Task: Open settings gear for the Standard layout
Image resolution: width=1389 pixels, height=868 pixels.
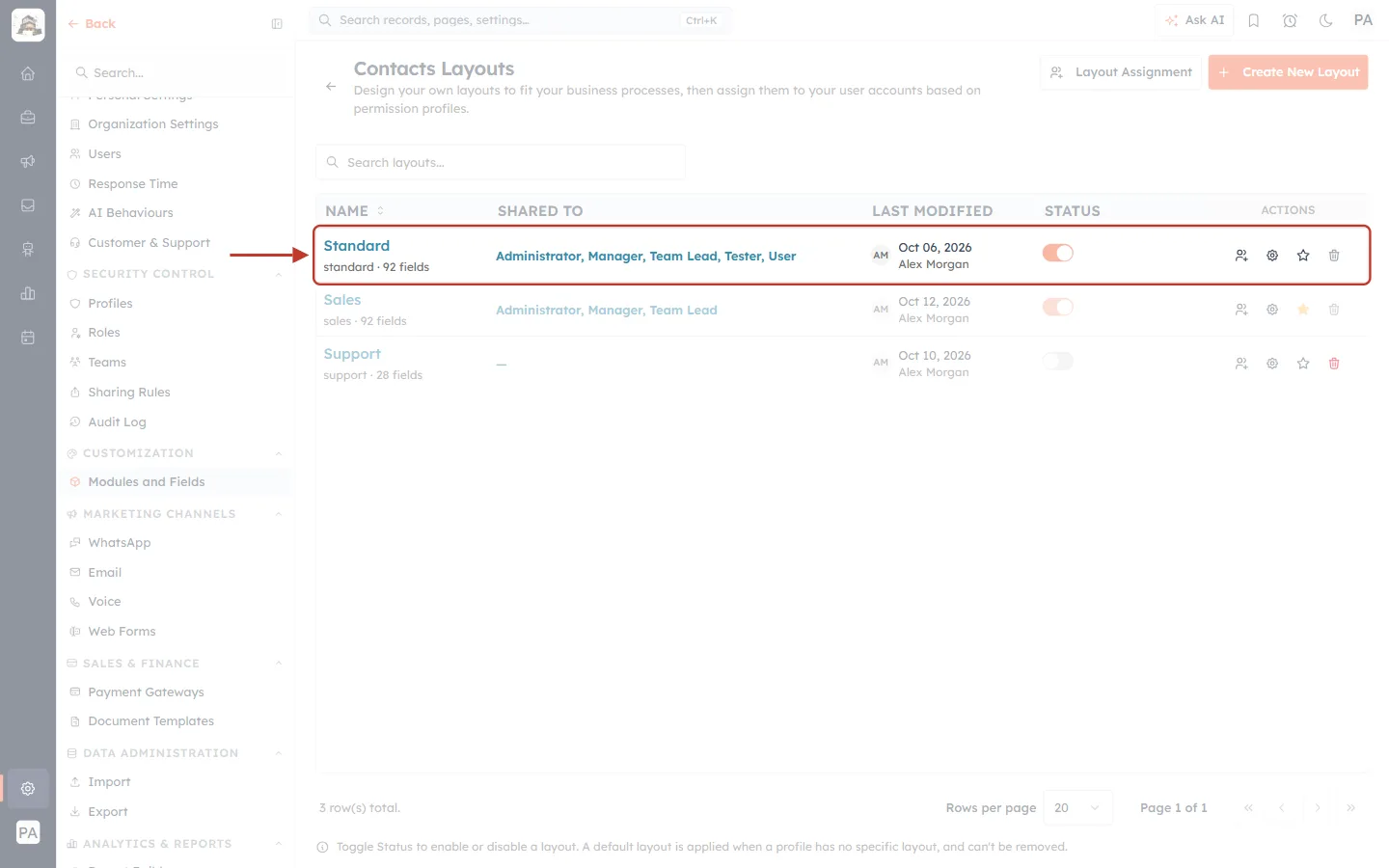Action: coord(1272,256)
